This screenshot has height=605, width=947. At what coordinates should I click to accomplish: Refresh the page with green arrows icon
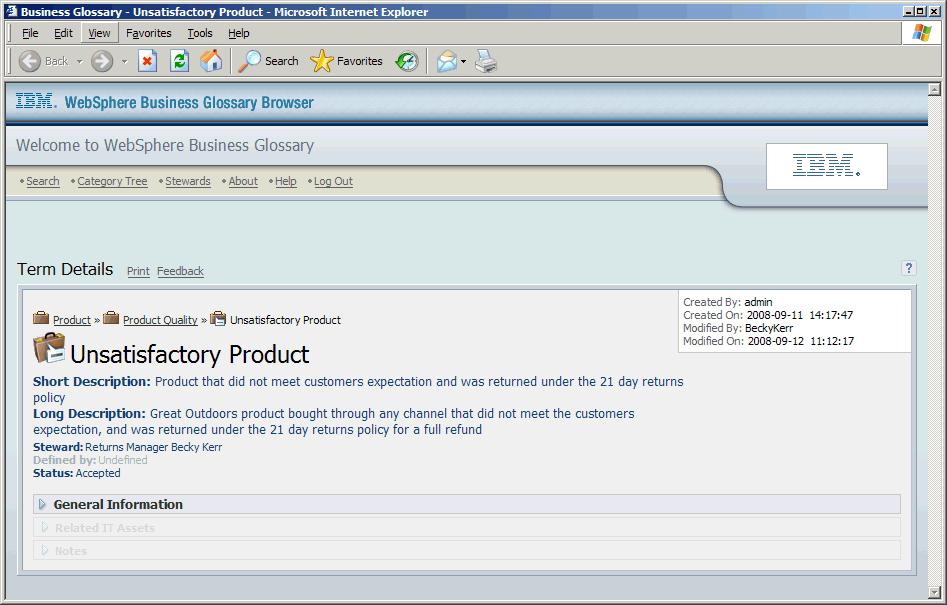(x=179, y=61)
